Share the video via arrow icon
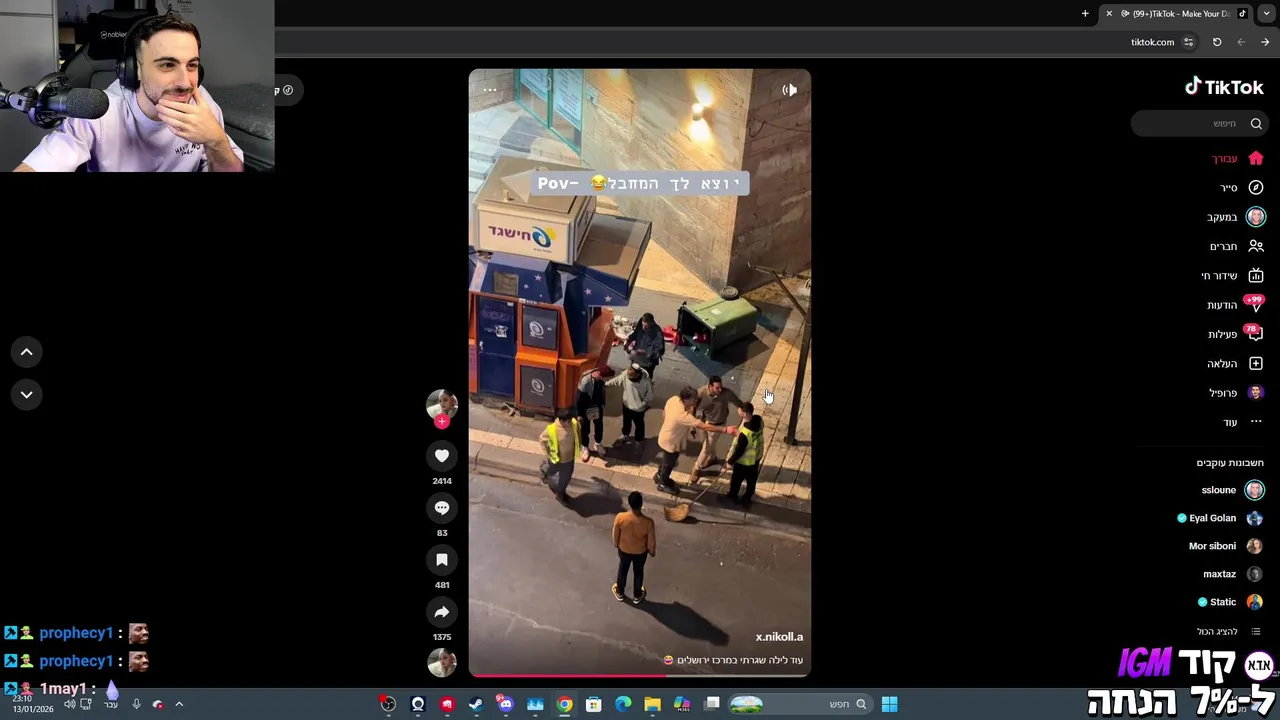Viewport: 1280px width, 720px height. [442, 612]
